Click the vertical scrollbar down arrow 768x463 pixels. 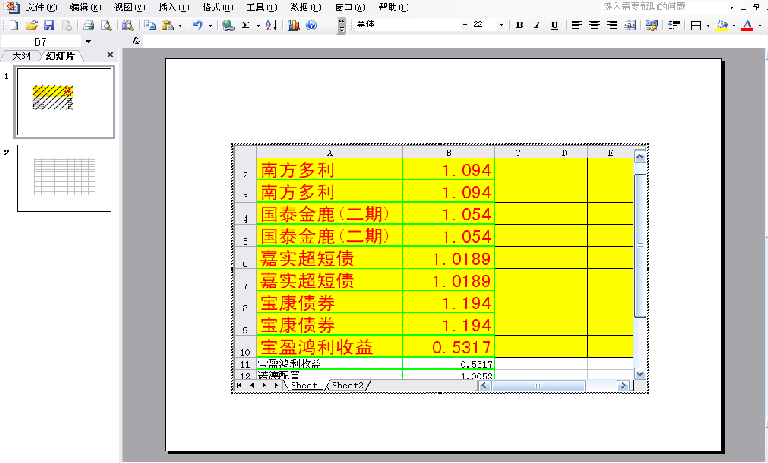pos(640,374)
